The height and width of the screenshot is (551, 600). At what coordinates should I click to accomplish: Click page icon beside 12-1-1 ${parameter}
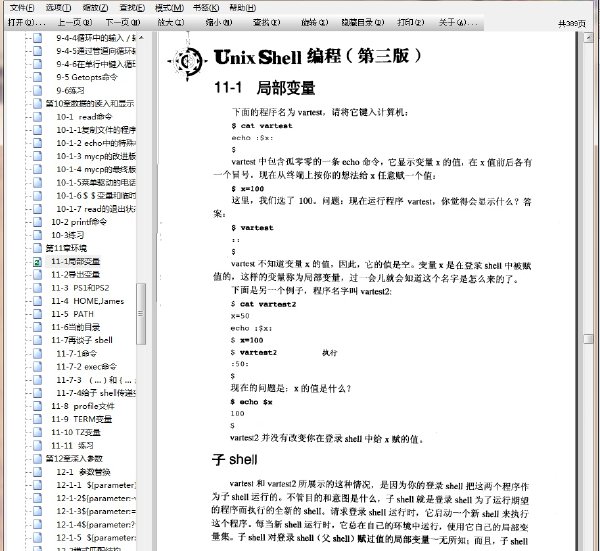[x=37, y=485]
